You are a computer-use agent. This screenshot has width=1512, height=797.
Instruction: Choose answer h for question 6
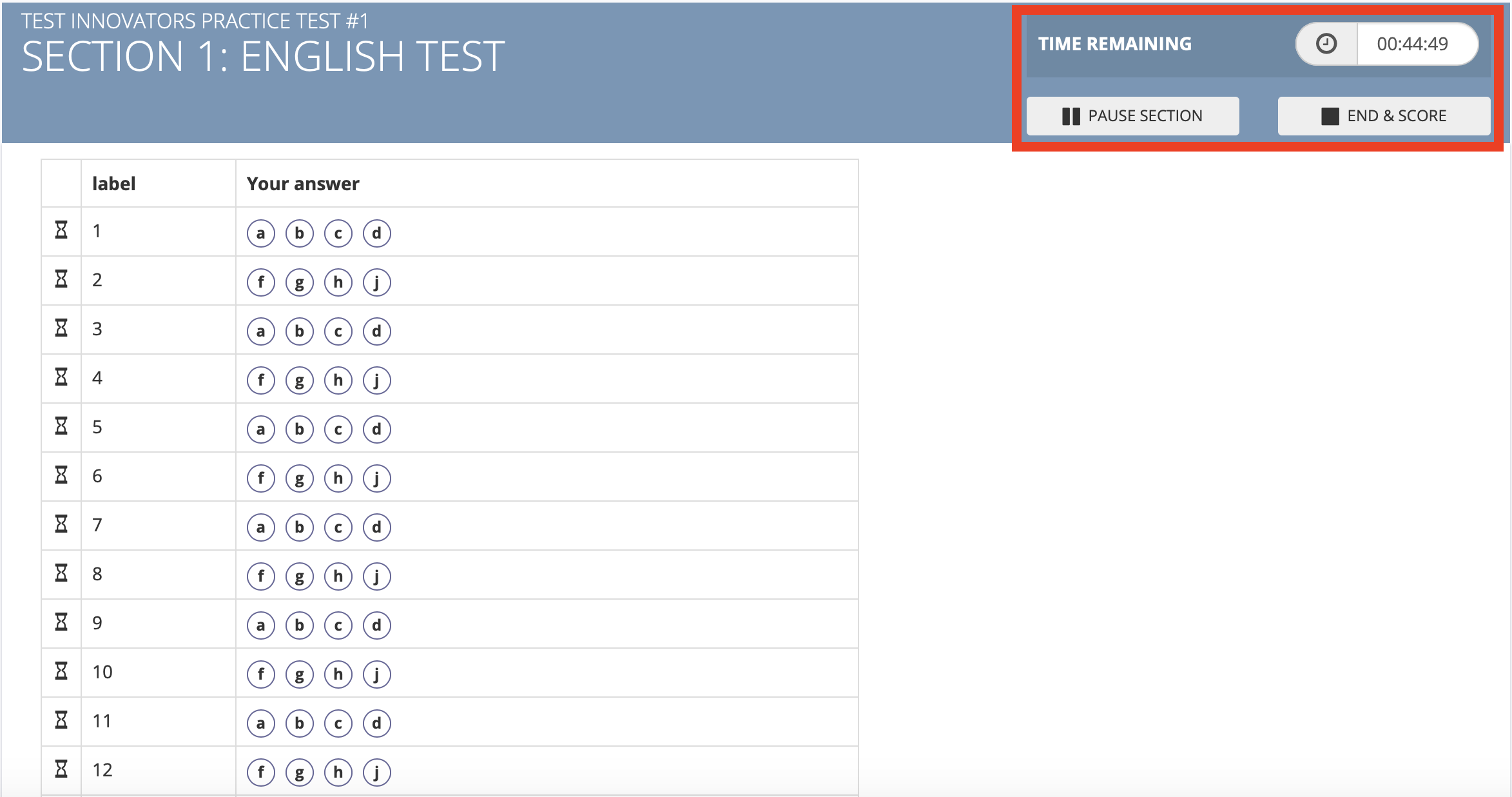coord(338,478)
